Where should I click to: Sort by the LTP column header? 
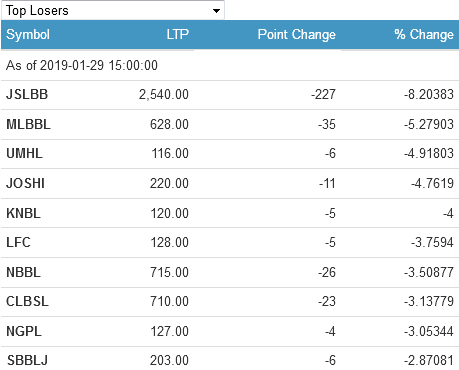click(178, 34)
